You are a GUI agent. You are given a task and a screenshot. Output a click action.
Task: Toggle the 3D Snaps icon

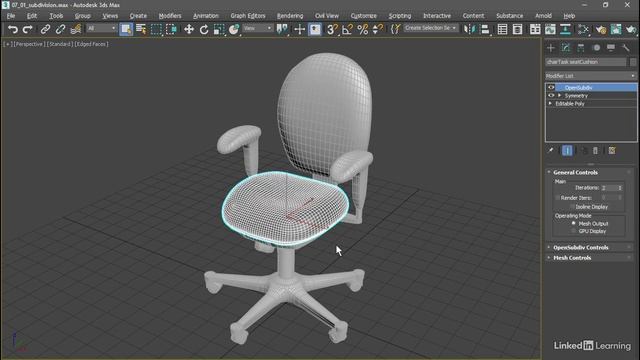(332, 29)
